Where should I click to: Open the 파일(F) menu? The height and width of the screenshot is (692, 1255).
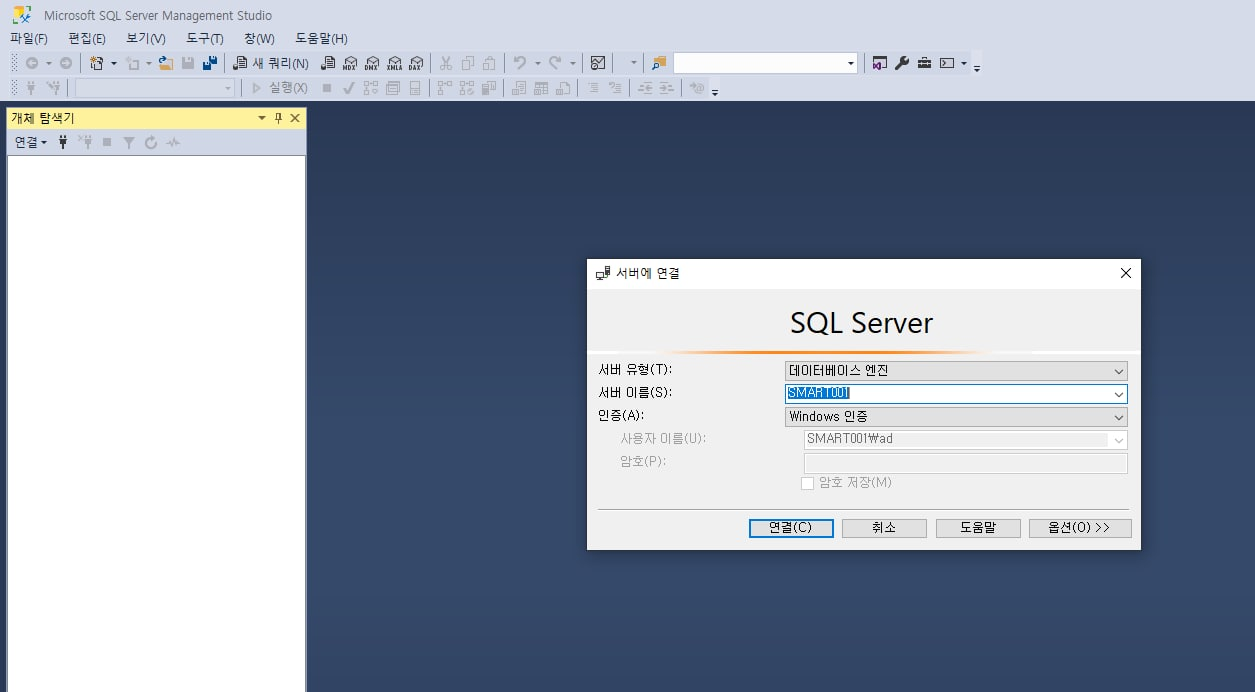29,38
